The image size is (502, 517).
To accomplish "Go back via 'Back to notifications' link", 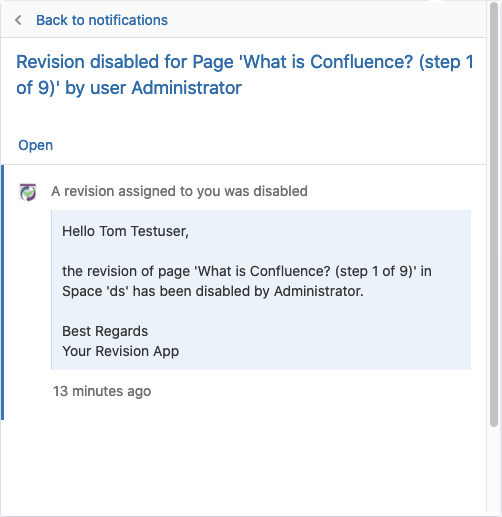I will pos(102,20).
